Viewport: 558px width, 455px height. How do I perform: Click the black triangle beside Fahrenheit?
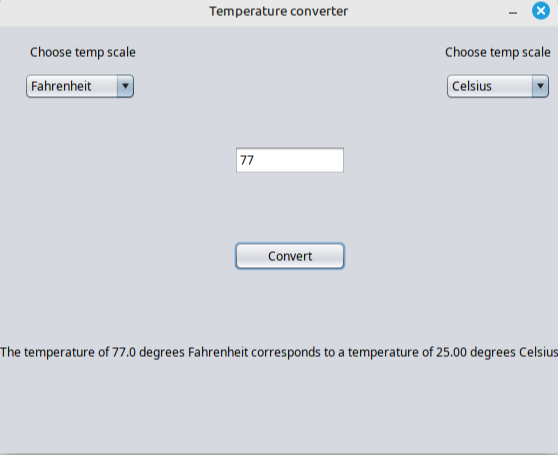pyautogui.click(x=125, y=86)
